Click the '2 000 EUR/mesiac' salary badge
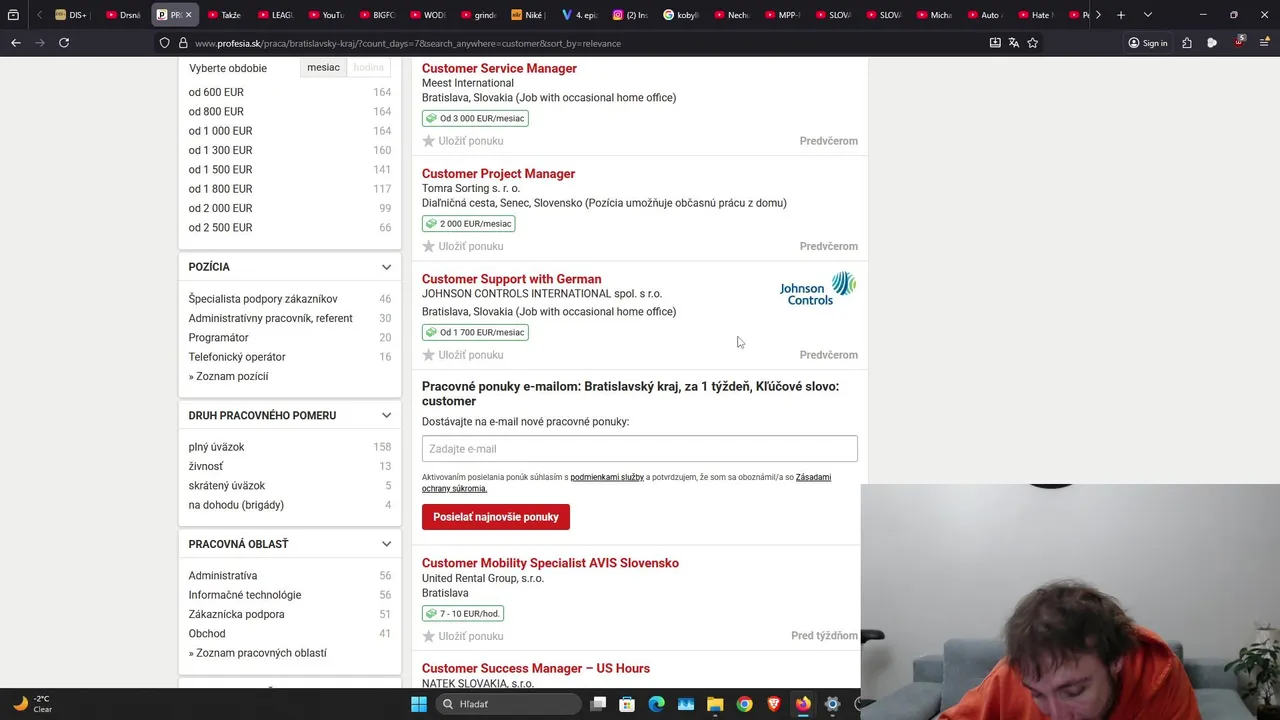Viewport: 1280px width, 720px height. [468, 224]
